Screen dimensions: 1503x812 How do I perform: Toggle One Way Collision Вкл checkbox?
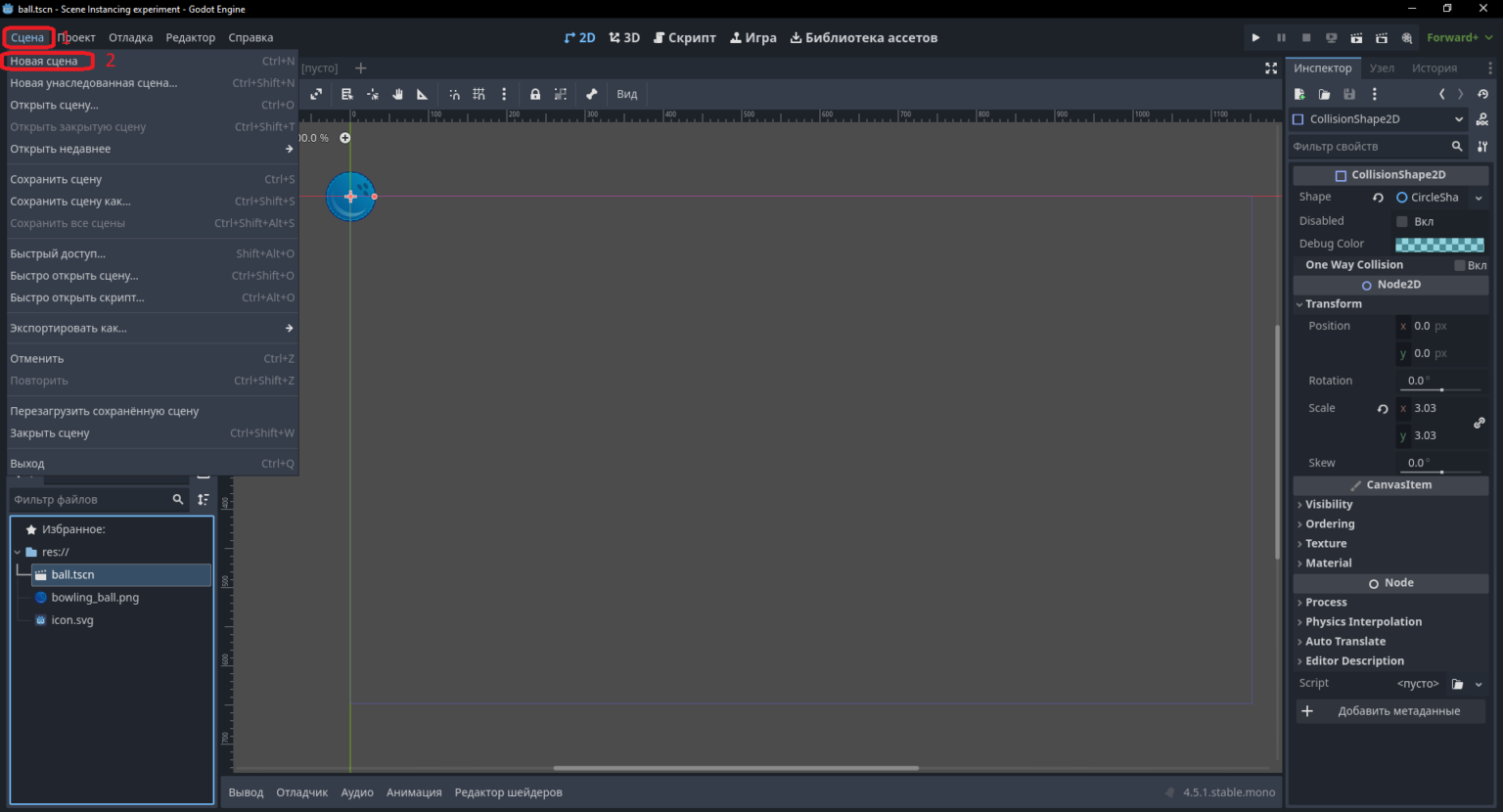click(x=1460, y=265)
